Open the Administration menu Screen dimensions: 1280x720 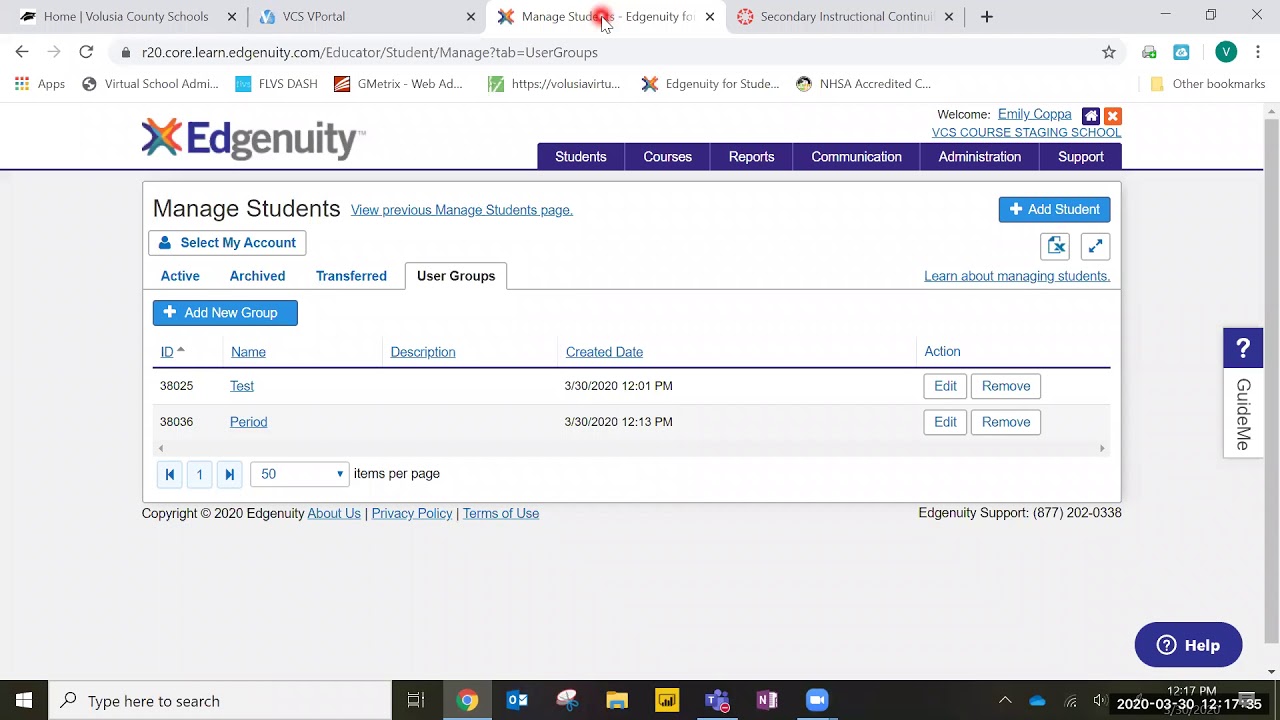[x=980, y=157]
